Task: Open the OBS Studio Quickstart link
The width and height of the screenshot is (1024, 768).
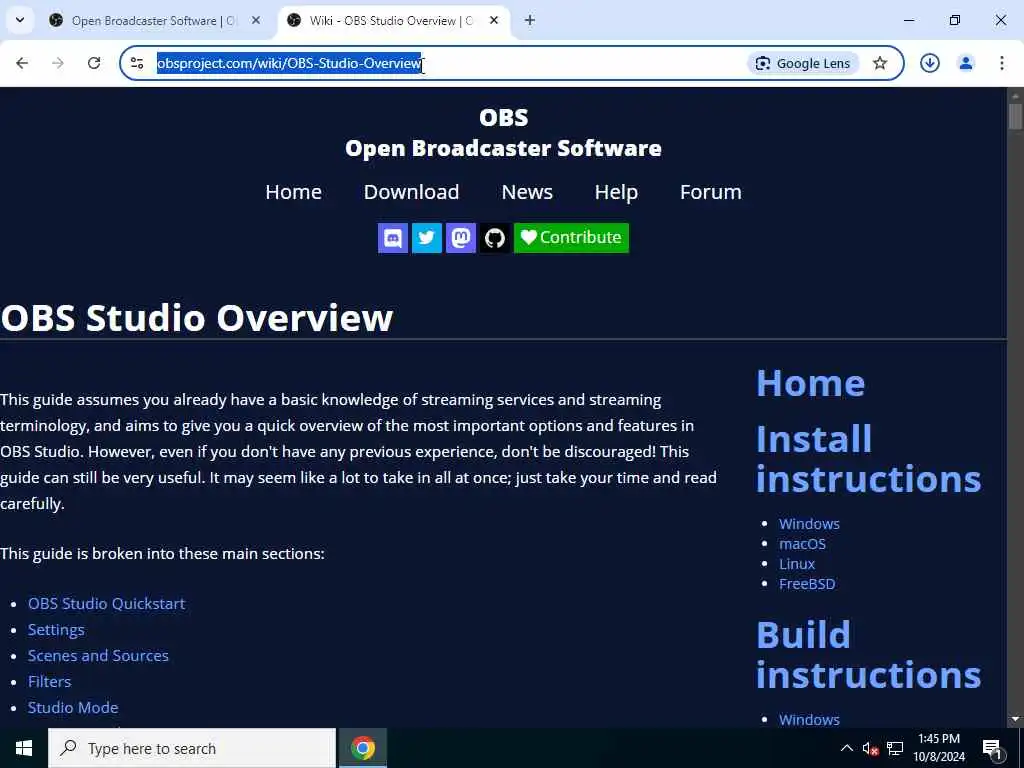Action: click(x=106, y=603)
